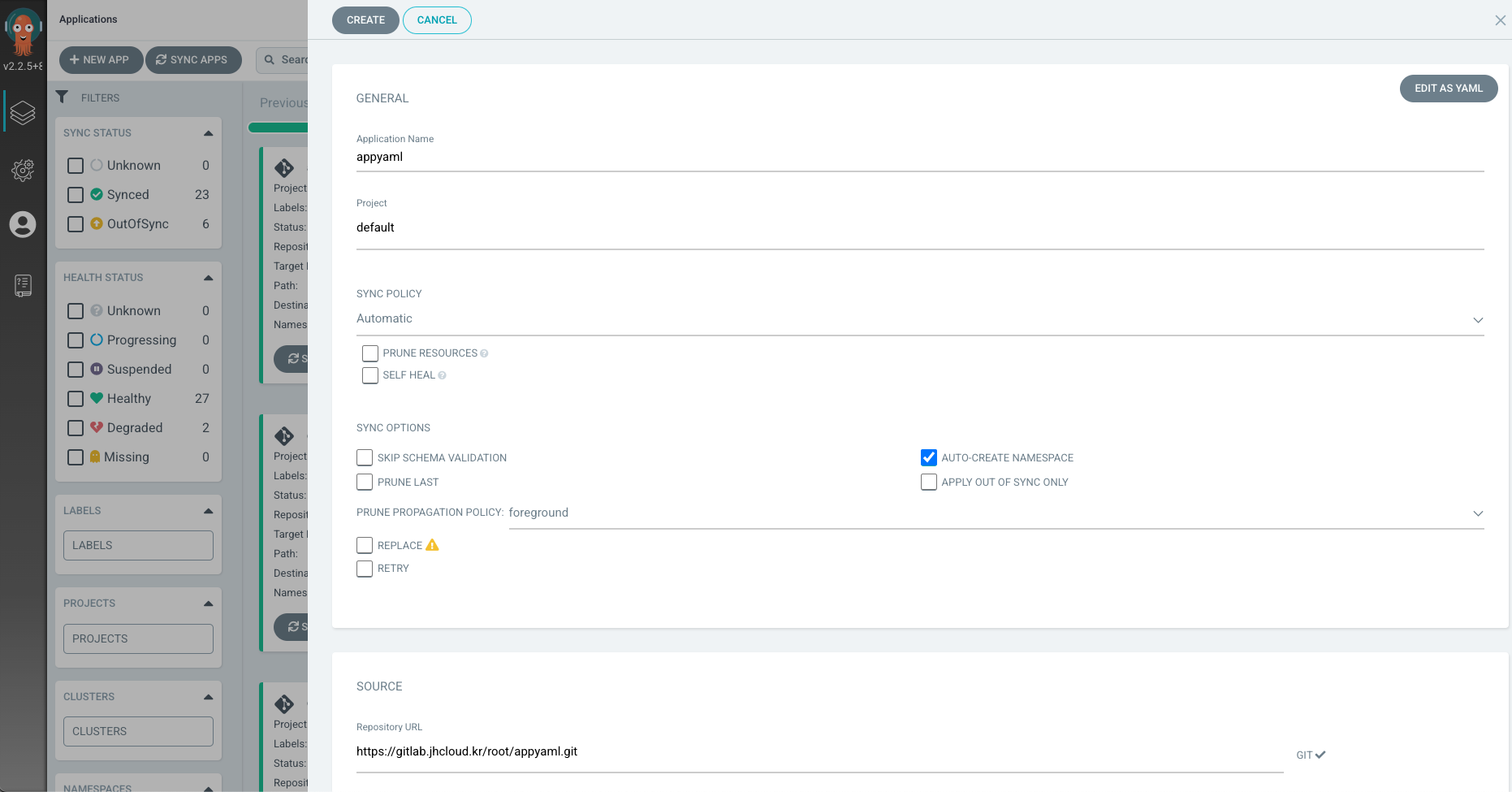This screenshot has width=1512, height=792.
Task: Close the new application panel
Action: coord(1500,20)
